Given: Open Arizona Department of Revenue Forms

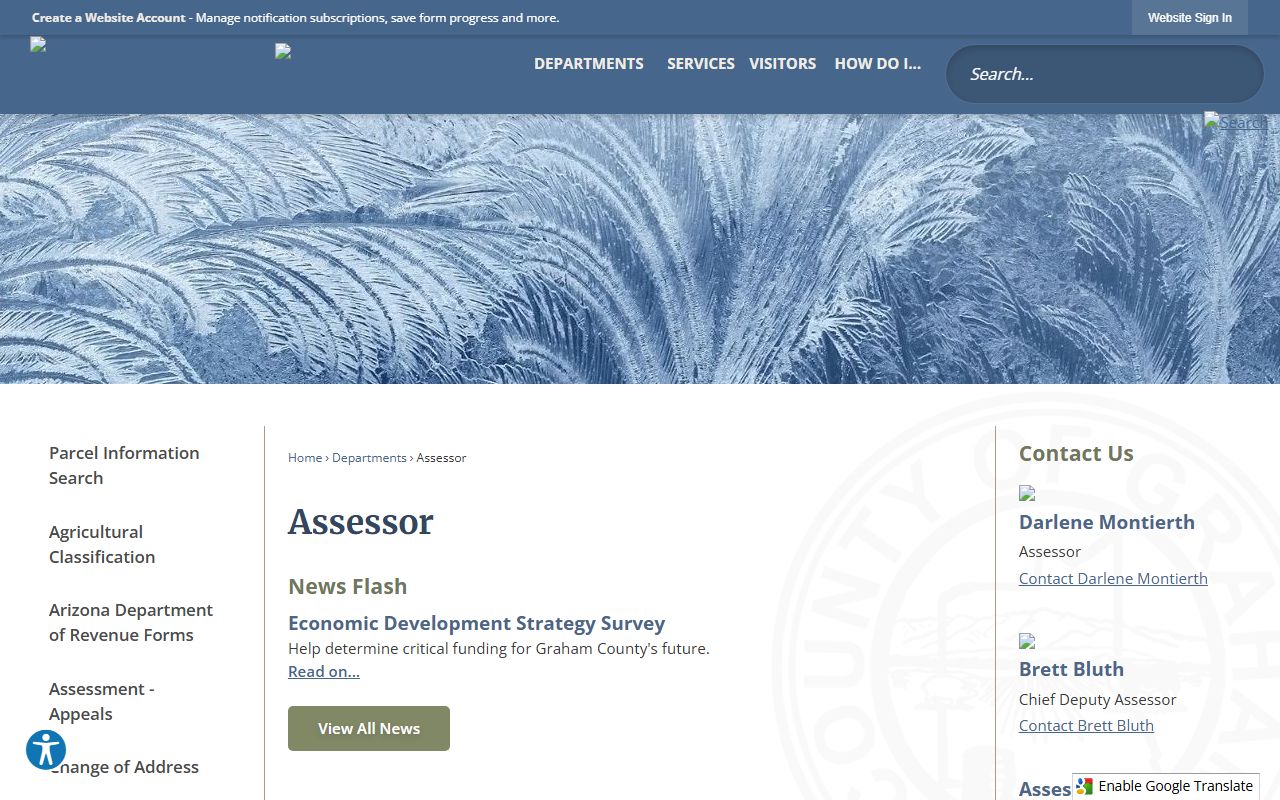Looking at the screenshot, I should 131,622.
